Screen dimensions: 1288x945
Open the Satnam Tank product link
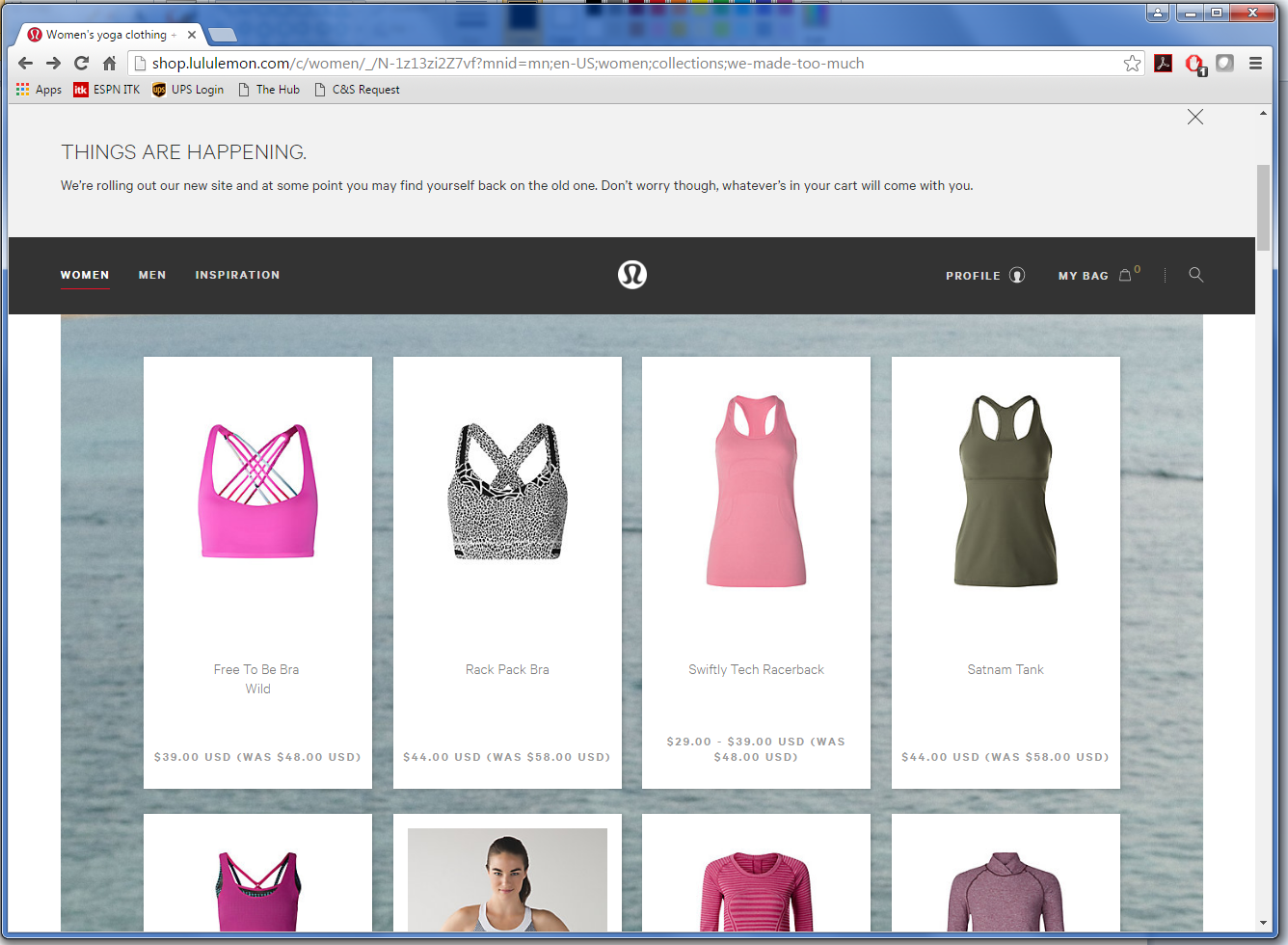tap(1005, 669)
